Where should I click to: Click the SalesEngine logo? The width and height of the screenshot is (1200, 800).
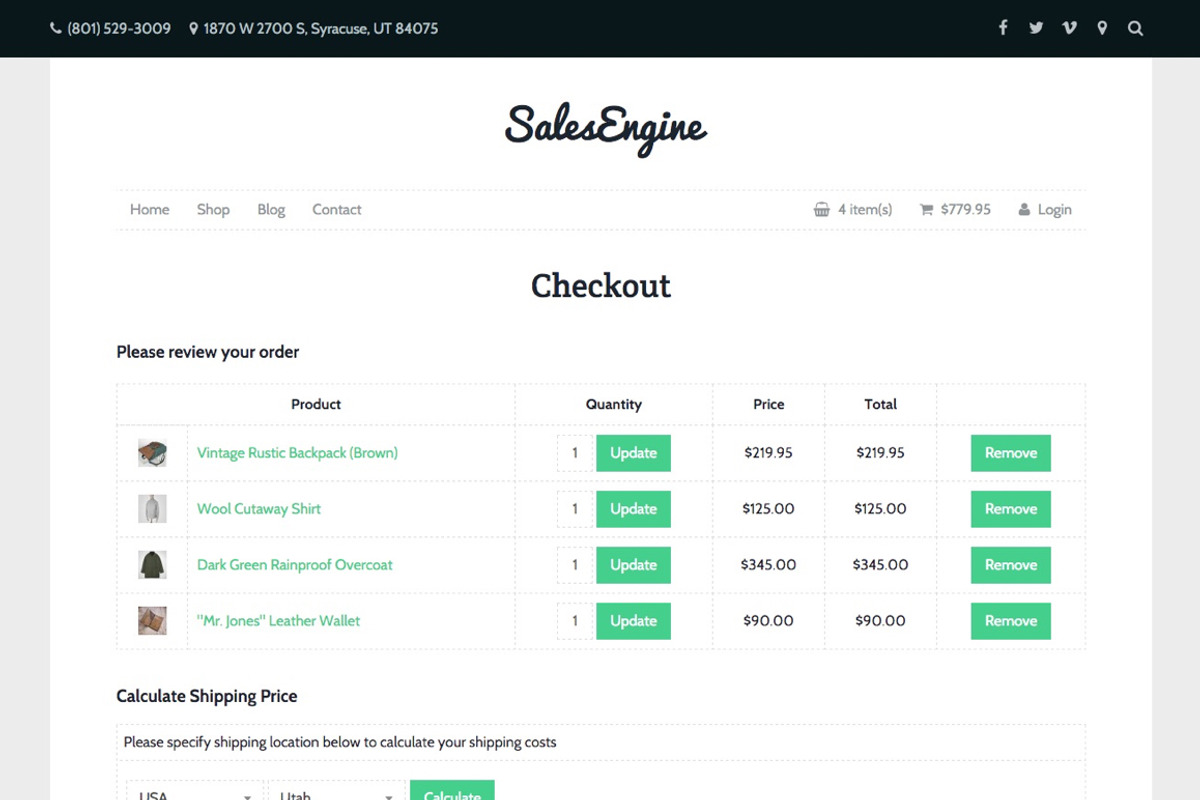coord(606,128)
